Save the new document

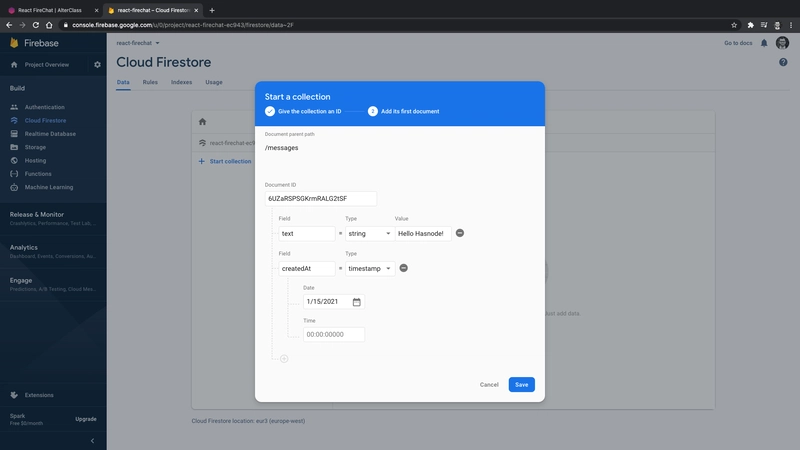(x=521, y=385)
